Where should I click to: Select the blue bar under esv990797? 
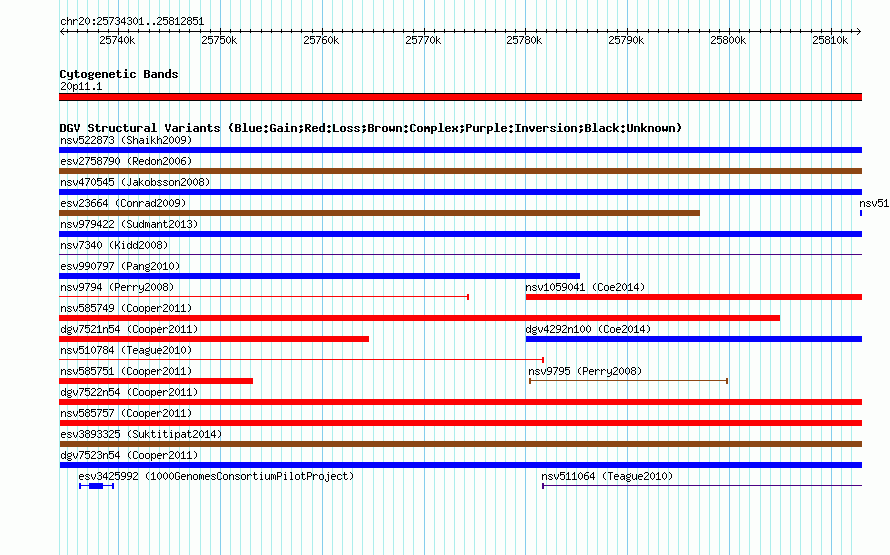pyautogui.click(x=320, y=276)
